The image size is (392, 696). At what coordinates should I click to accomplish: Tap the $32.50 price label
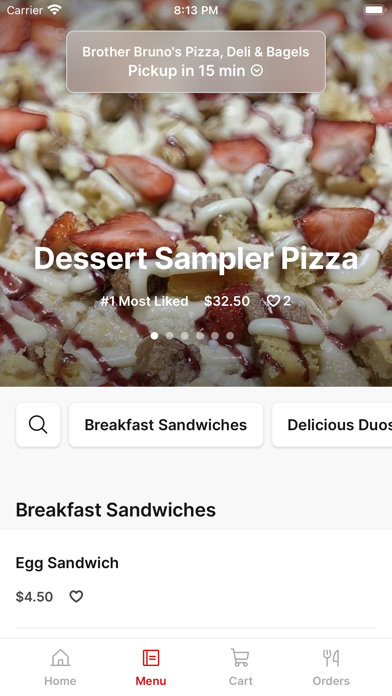227,301
